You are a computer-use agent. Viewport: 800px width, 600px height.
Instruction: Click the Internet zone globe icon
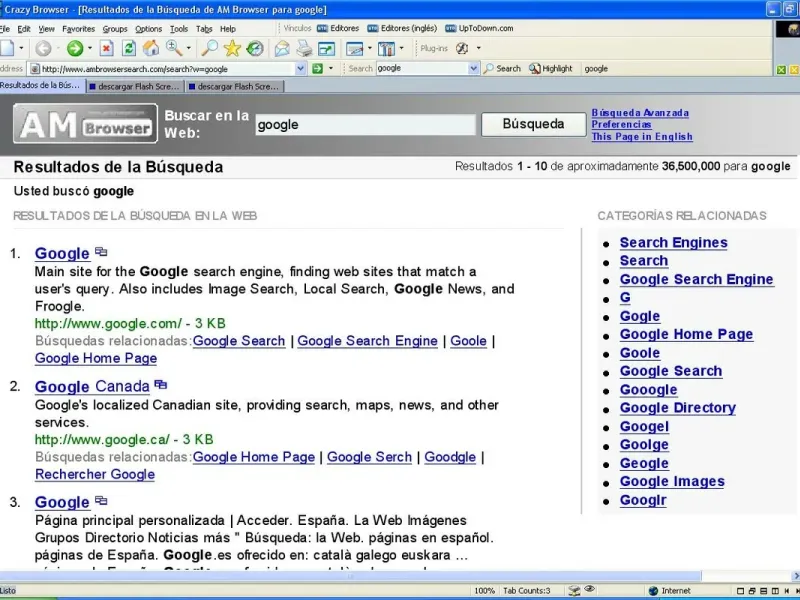pyautogui.click(x=653, y=590)
